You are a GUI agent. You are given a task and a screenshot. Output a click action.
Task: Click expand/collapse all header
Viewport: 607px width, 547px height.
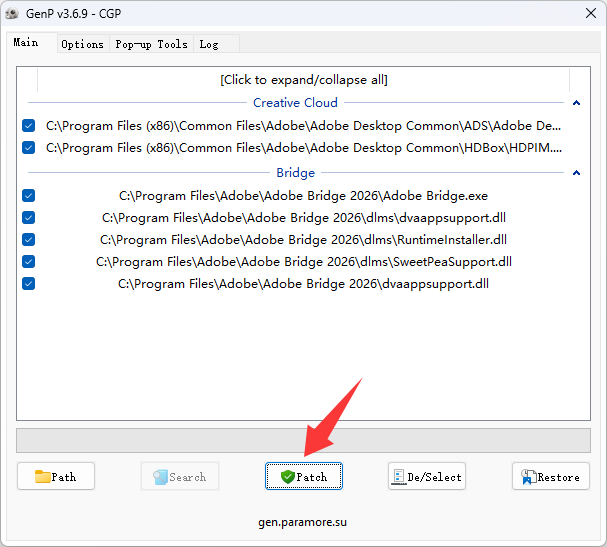(x=304, y=80)
